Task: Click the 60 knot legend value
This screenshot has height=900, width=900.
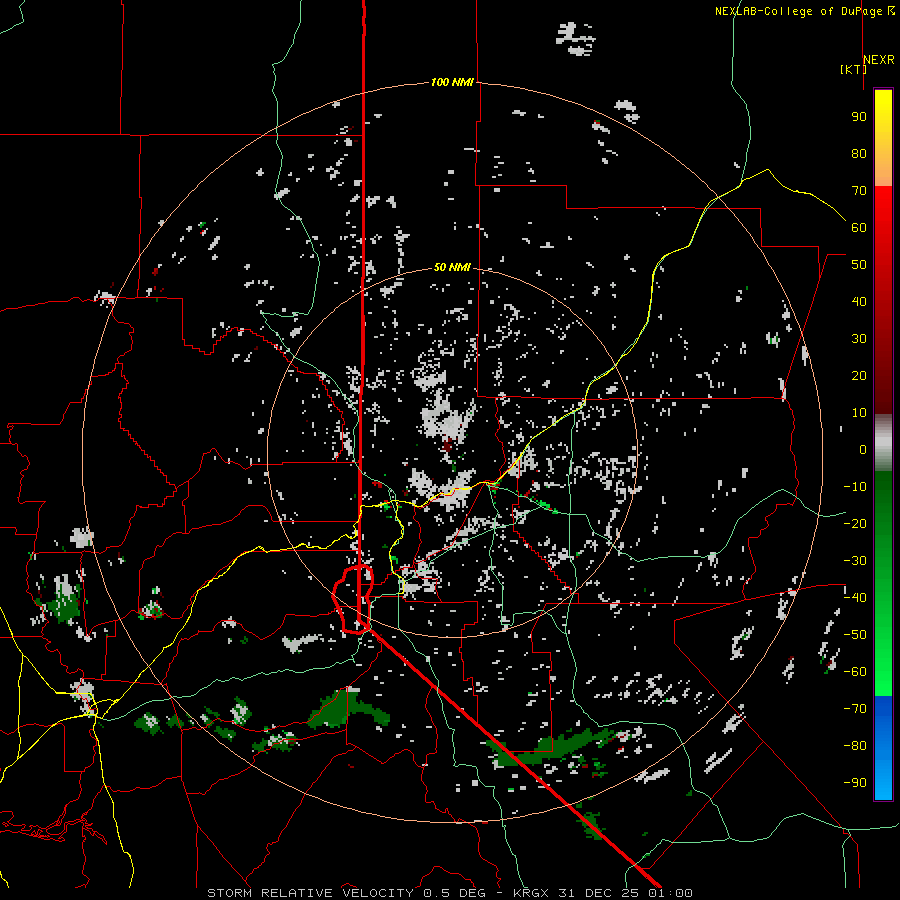Action: point(859,227)
